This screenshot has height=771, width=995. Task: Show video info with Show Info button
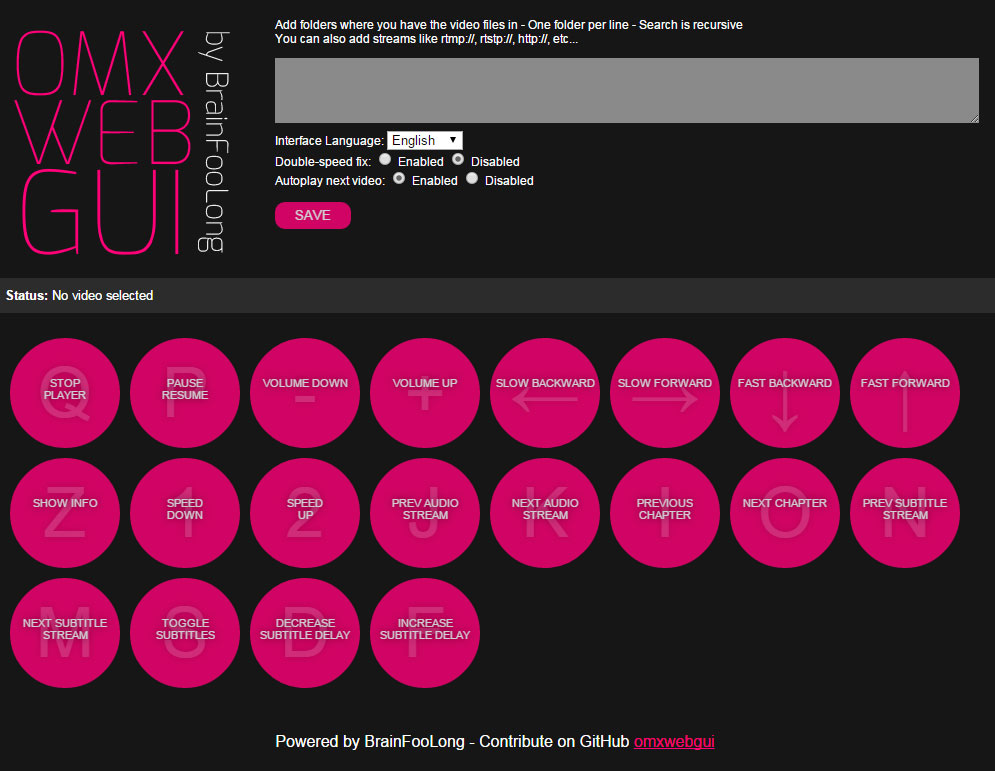65,513
